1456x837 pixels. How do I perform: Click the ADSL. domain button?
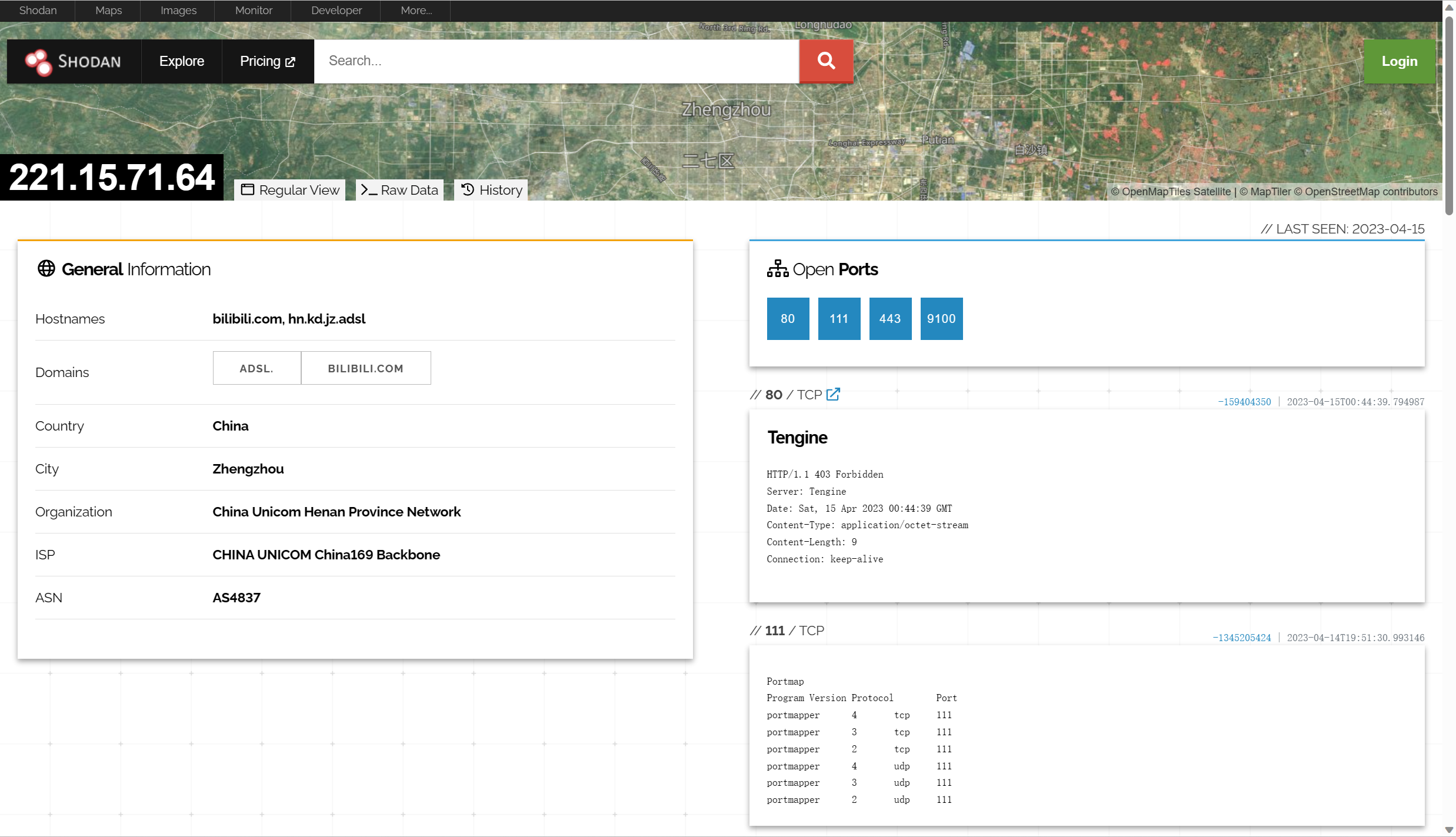tap(256, 368)
